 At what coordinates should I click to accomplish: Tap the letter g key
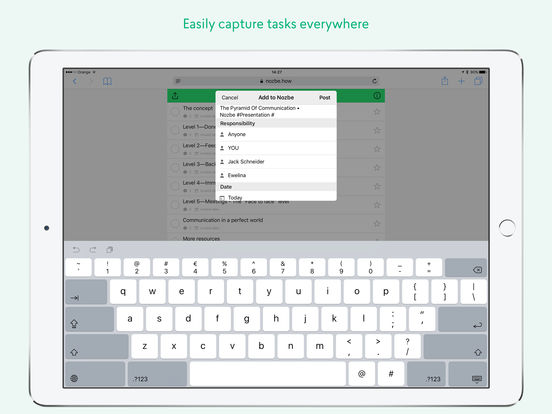[x=247, y=319]
